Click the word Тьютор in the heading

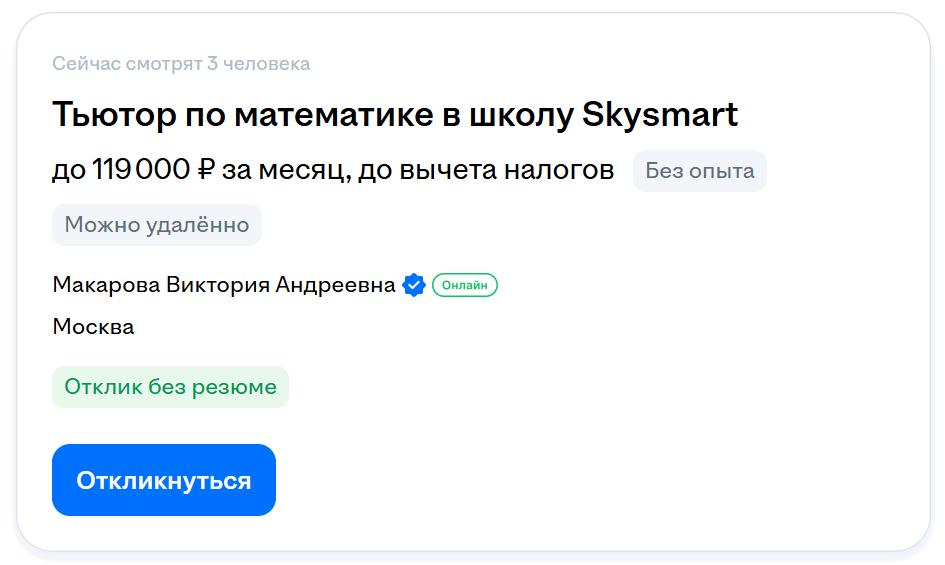[x=115, y=115]
